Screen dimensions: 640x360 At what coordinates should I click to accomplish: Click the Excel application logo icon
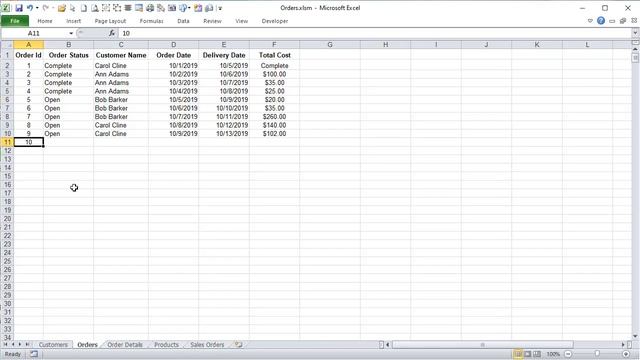coord(6,8)
